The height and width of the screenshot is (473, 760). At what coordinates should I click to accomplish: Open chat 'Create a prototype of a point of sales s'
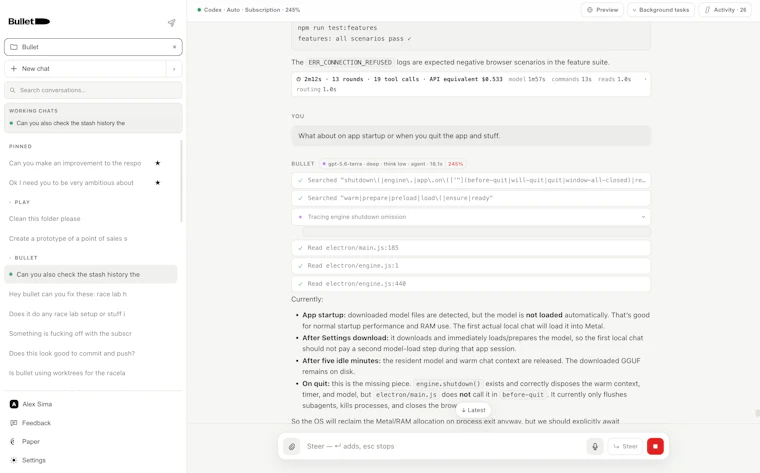[x=68, y=238]
